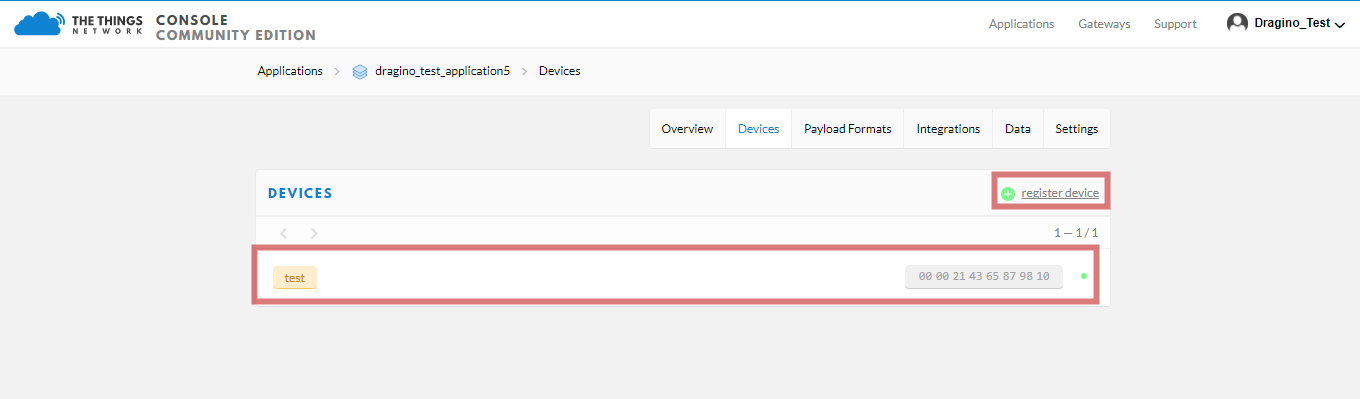Click CONSOLE COMMUNITY EDITION title
Image resolution: width=1360 pixels, height=399 pixels.
(x=236, y=28)
